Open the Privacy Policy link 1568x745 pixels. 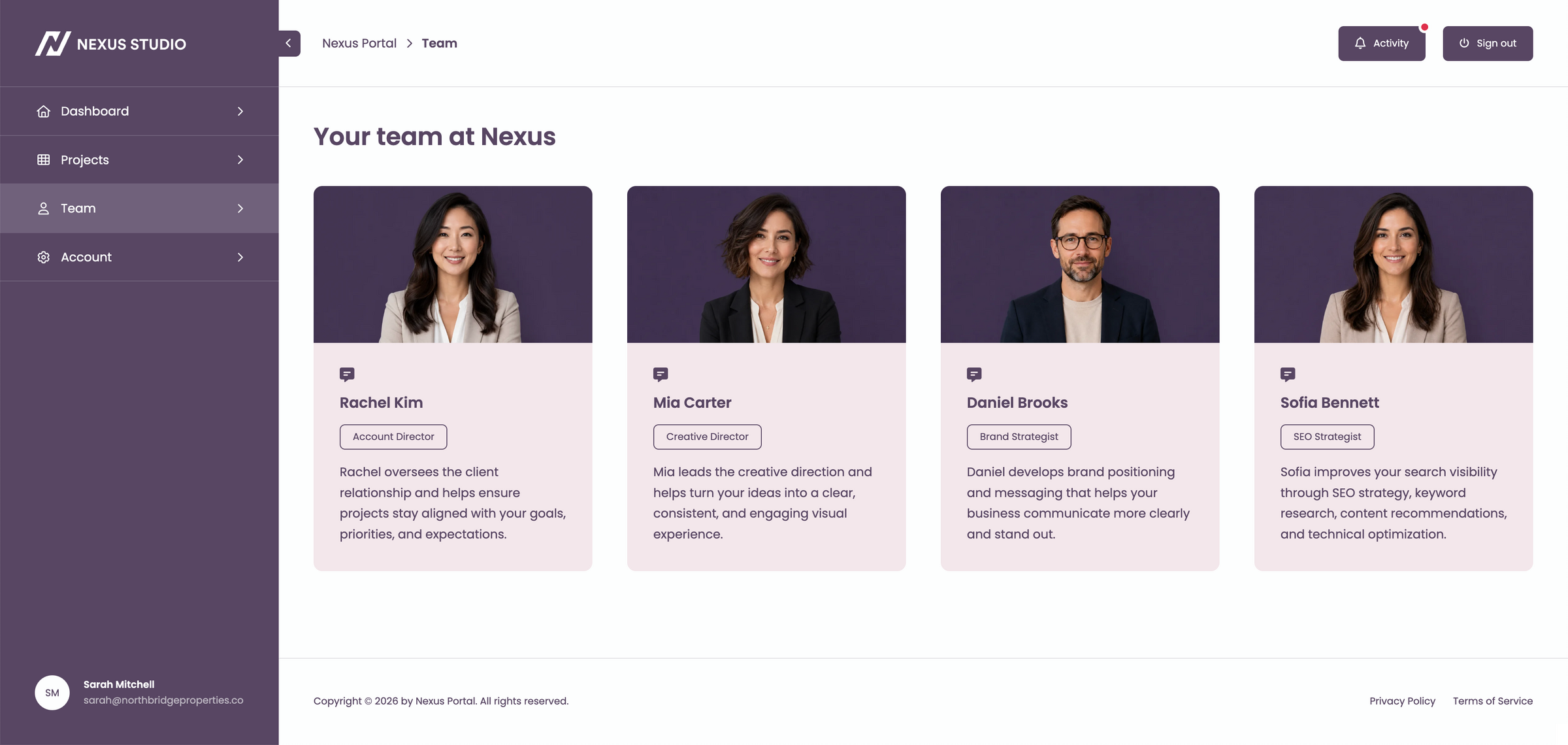click(x=1402, y=701)
